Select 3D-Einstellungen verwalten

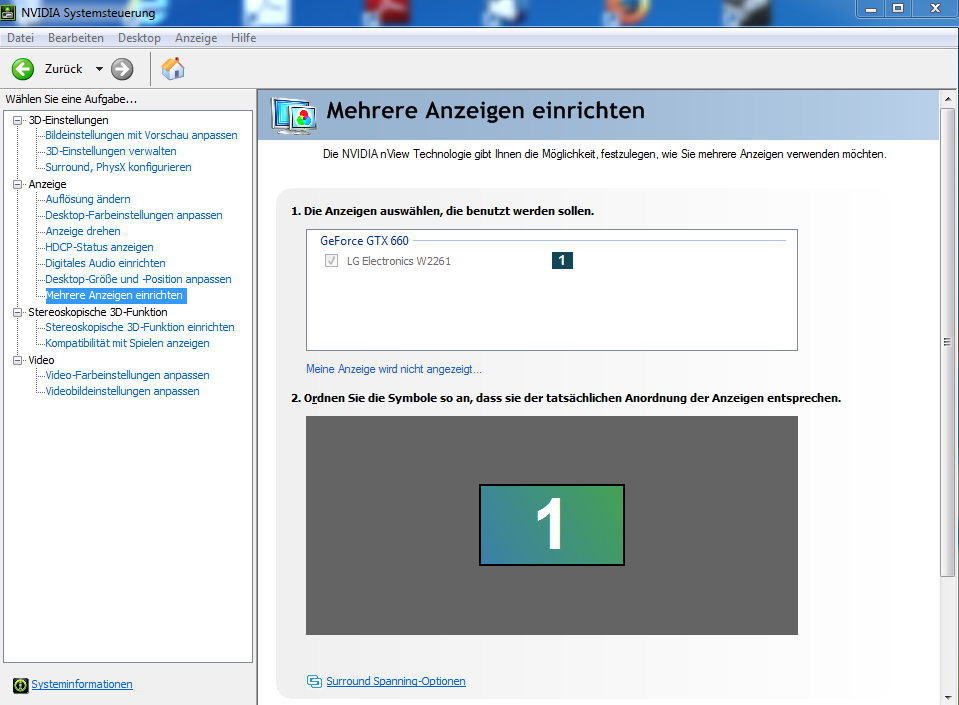click(x=111, y=151)
